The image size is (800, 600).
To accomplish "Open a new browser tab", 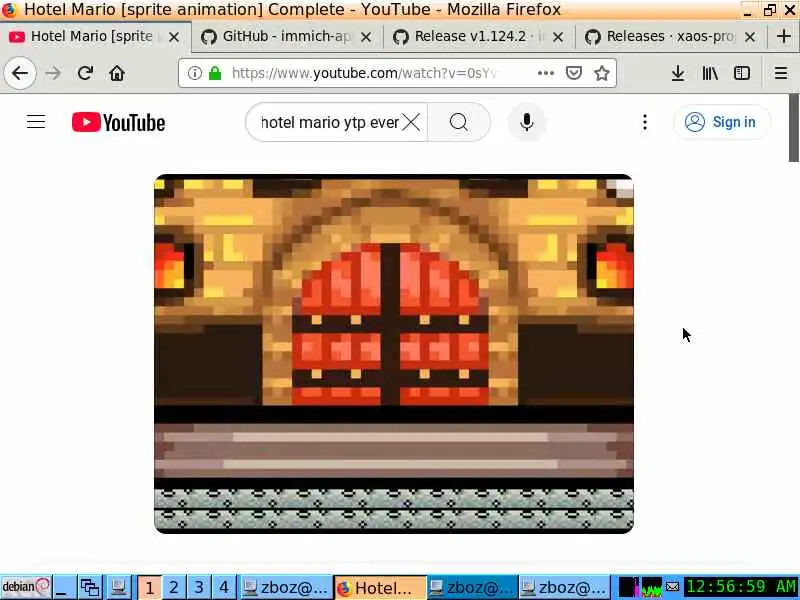I will (784, 36).
